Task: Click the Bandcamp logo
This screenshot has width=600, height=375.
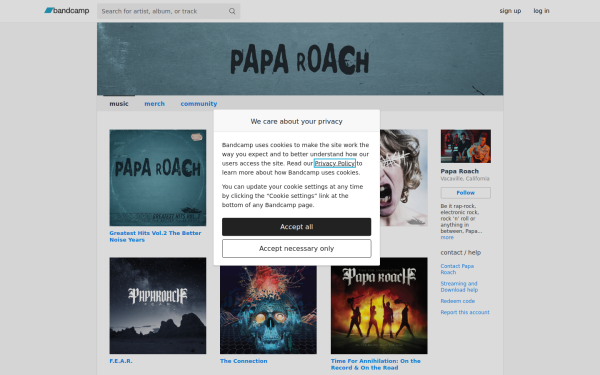Action: pyautogui.click(x=67, y=11)
